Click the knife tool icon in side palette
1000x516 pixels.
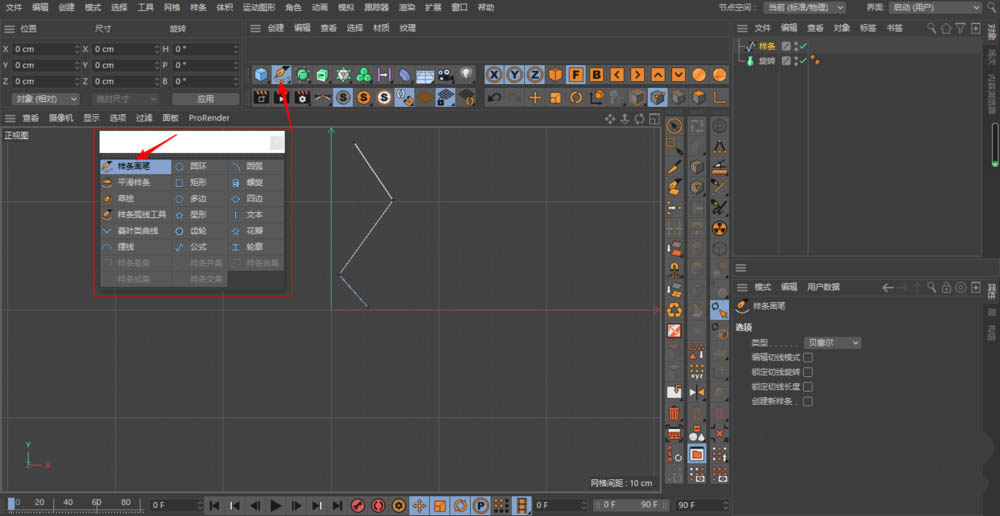coord(674,167)
